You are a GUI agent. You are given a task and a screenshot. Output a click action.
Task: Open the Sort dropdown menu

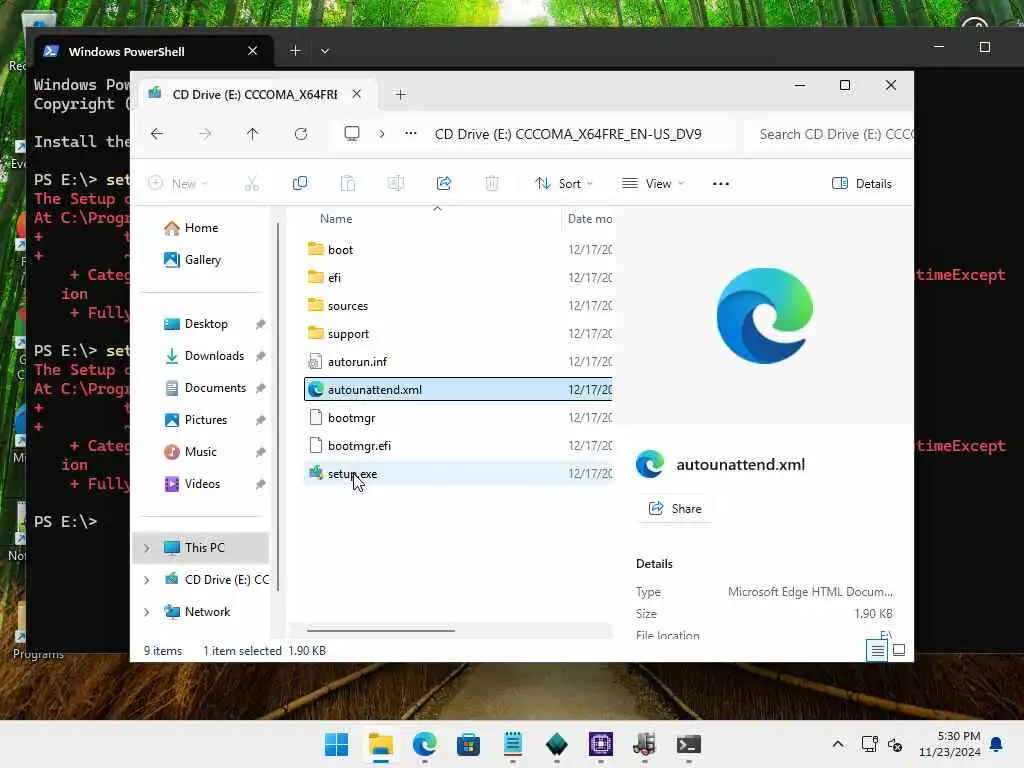point(564,184)
